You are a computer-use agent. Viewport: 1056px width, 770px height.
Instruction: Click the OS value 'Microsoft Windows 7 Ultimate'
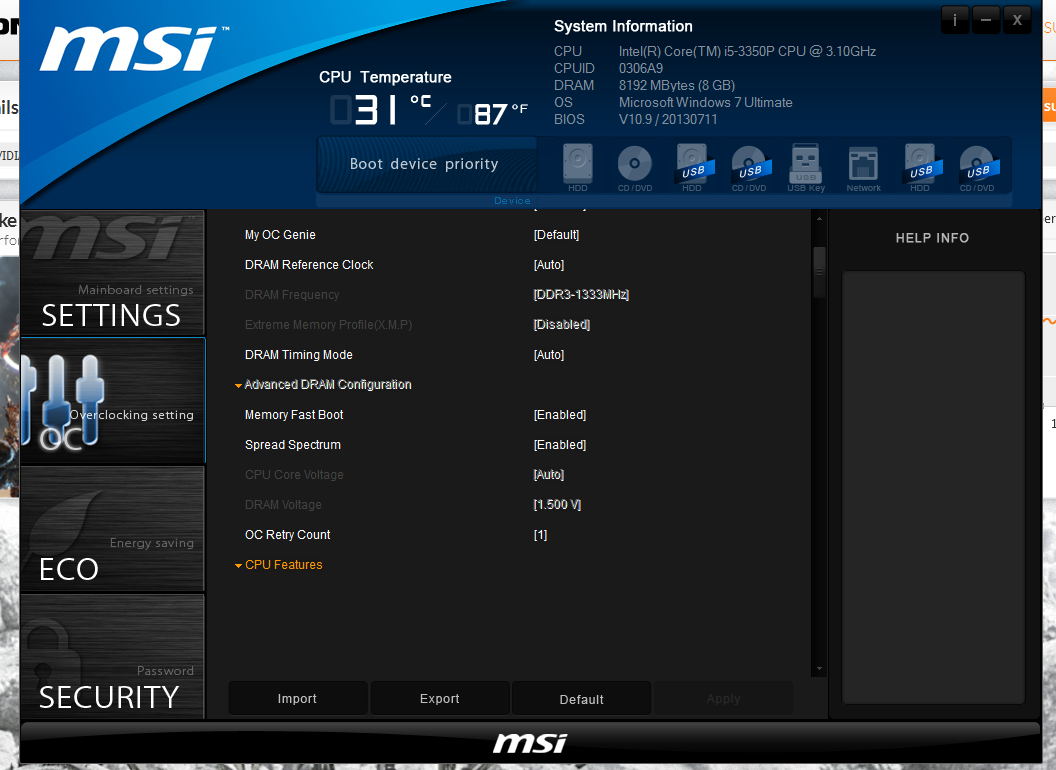pos(705,102)
